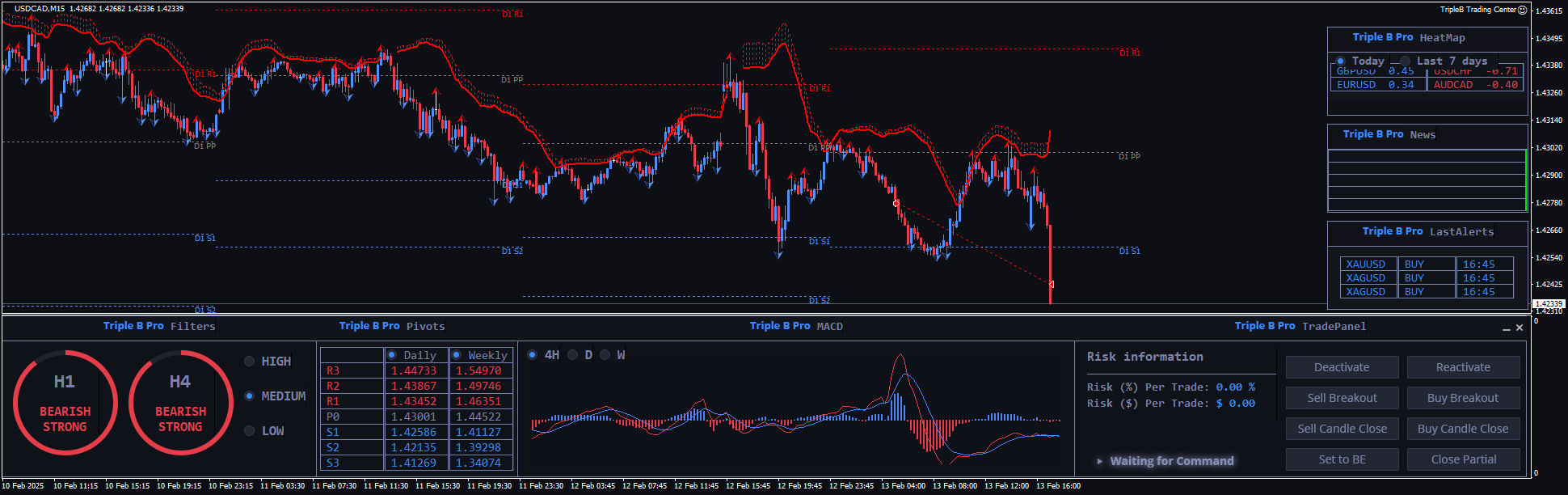Select the HIGH filter option
The image size is (1568, 495).
pos(250,362)
